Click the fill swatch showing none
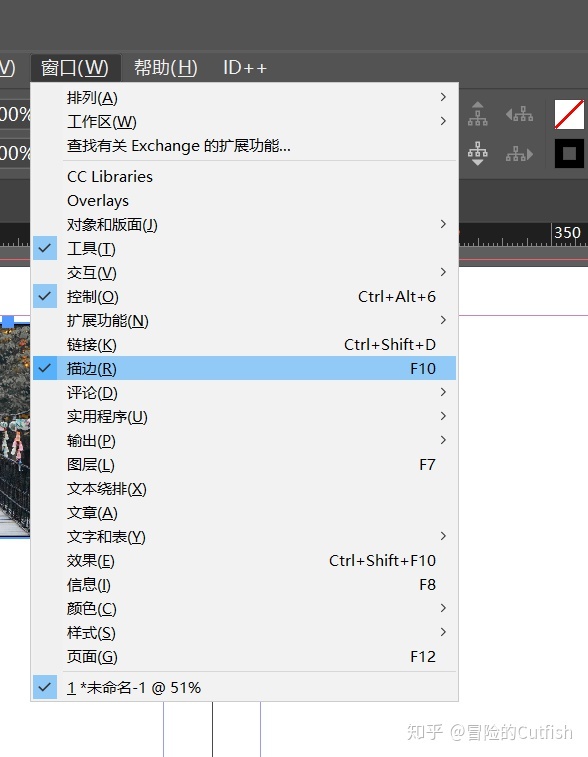The width and height of the screenshot is (588, 757). pos(569,114)
